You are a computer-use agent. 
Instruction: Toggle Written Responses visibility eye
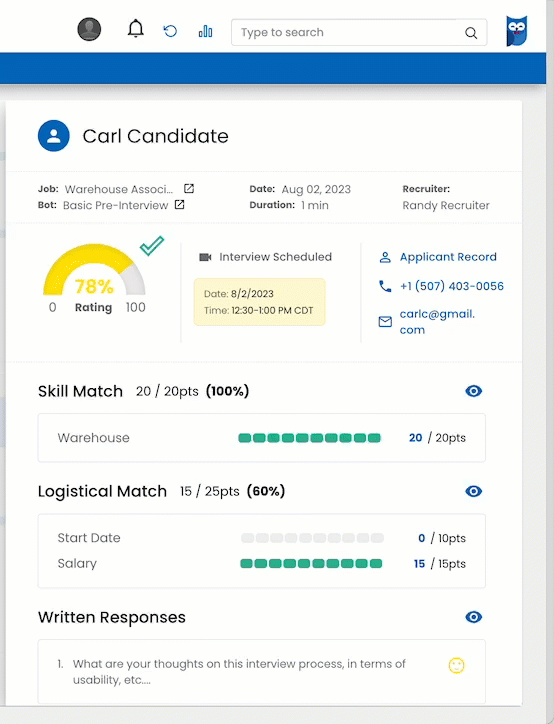click(474, 617)
